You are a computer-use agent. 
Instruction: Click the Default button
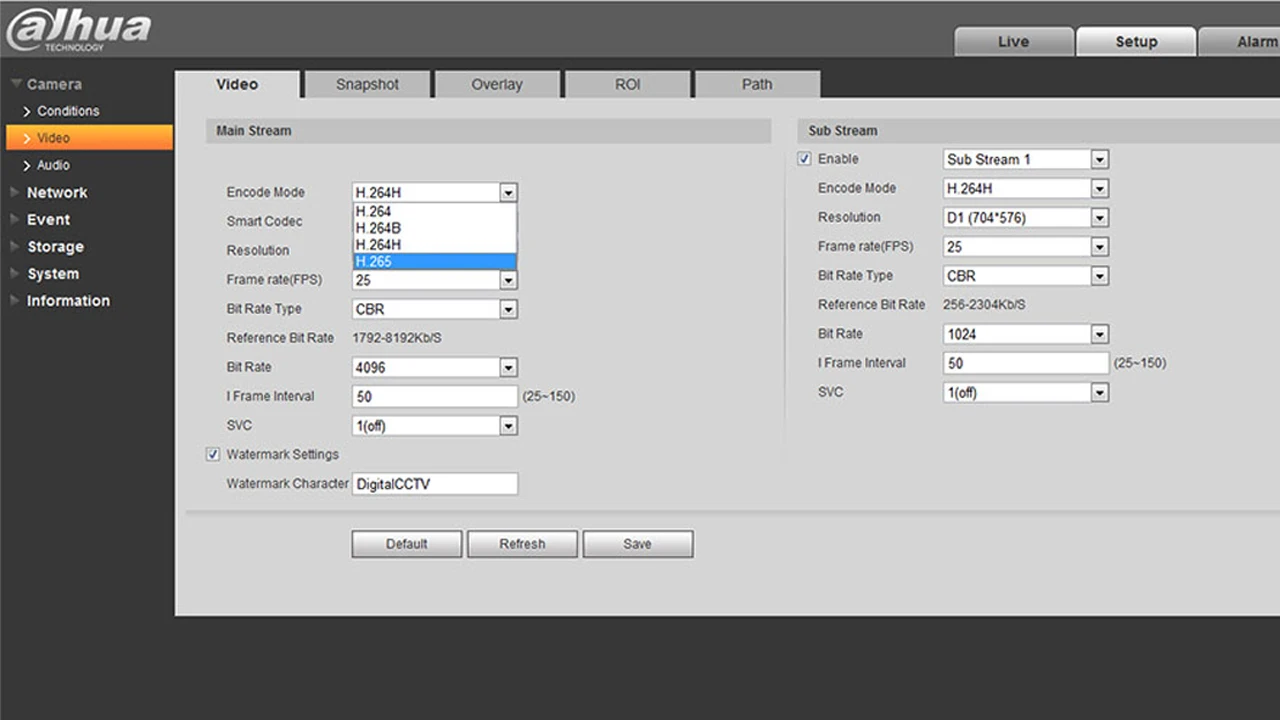pyautogui.click(x=407, y=544)
